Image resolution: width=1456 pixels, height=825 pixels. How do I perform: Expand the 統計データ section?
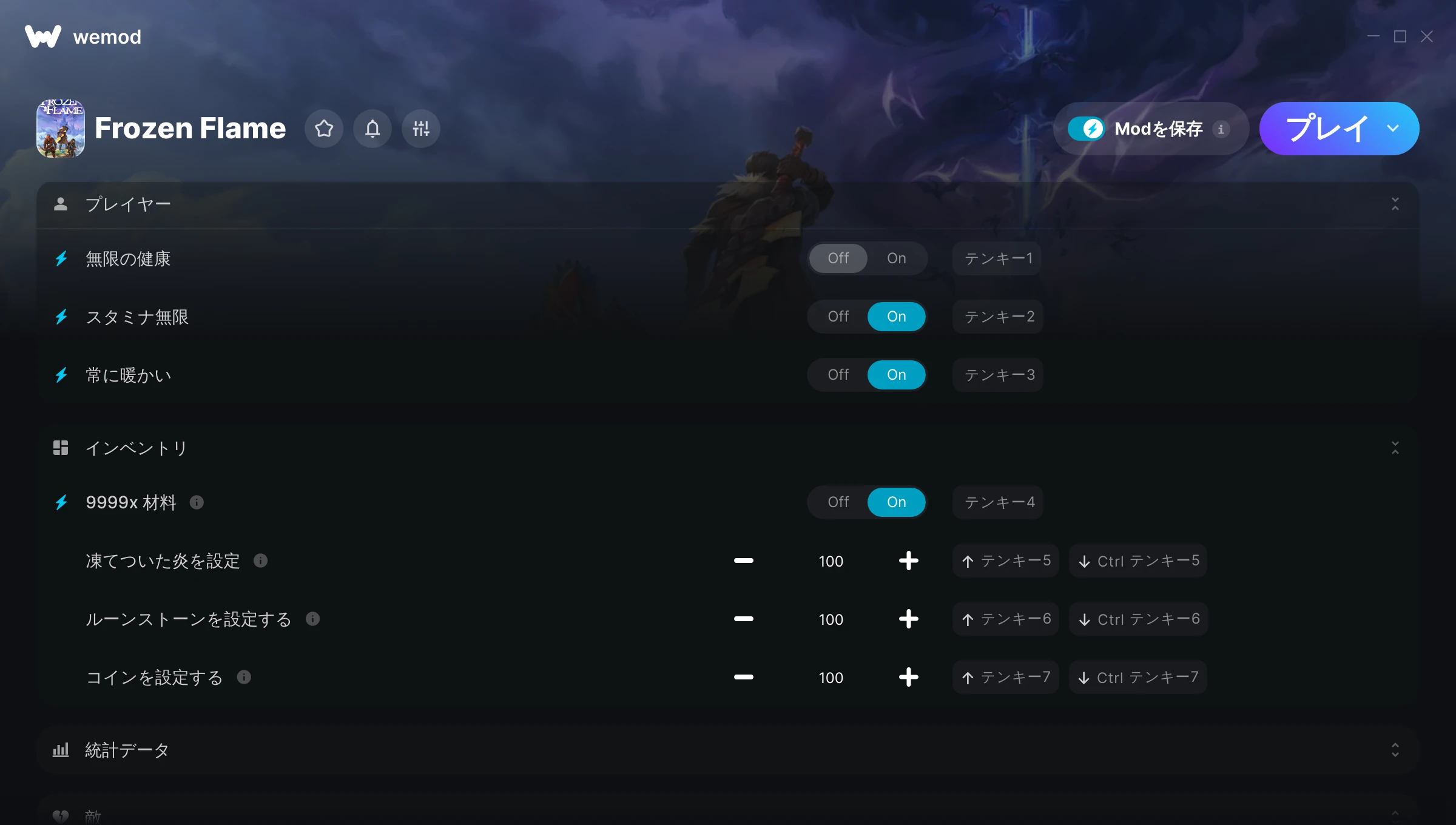pos(1395,750)
